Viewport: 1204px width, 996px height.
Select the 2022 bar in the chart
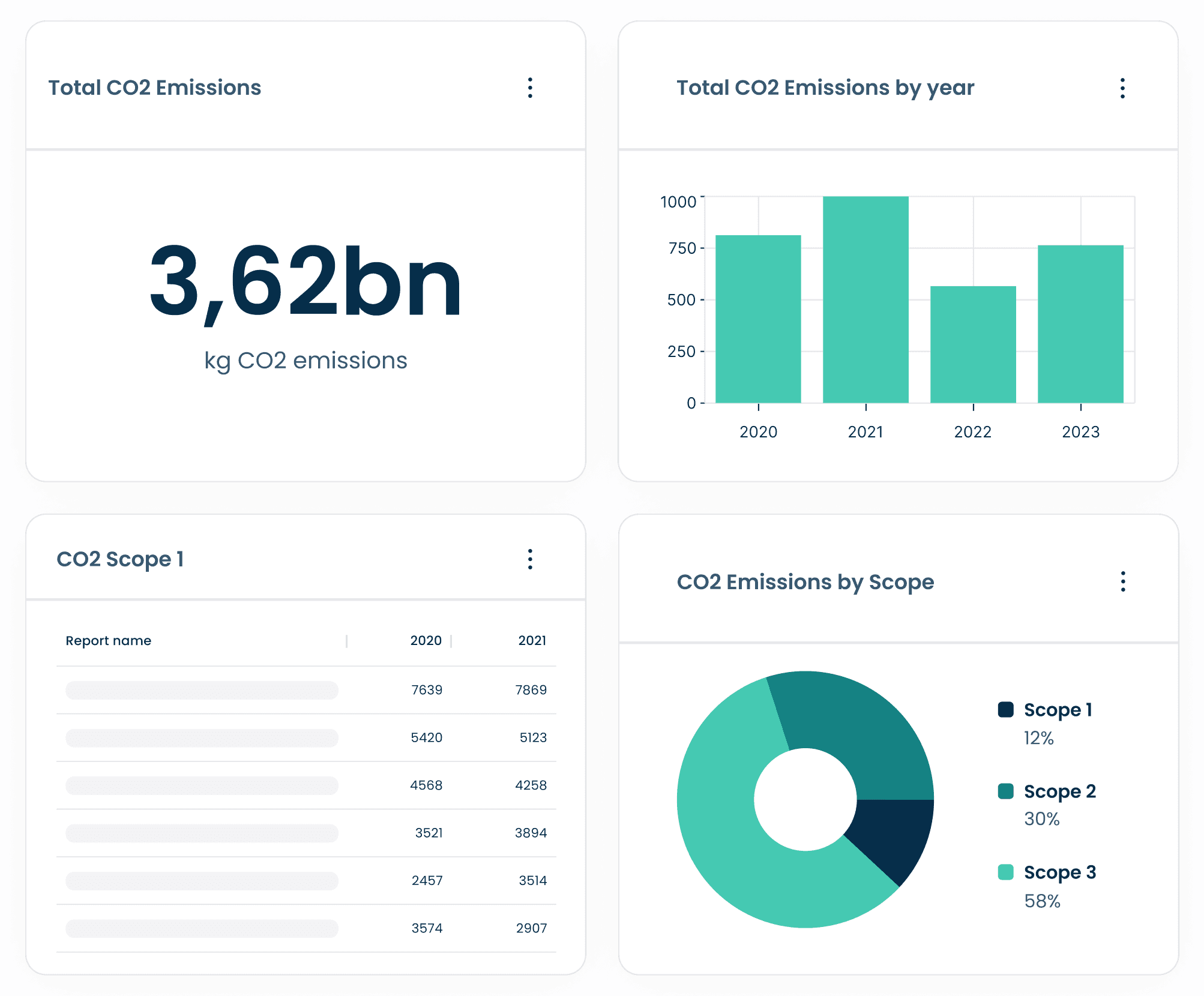(973, 344)
